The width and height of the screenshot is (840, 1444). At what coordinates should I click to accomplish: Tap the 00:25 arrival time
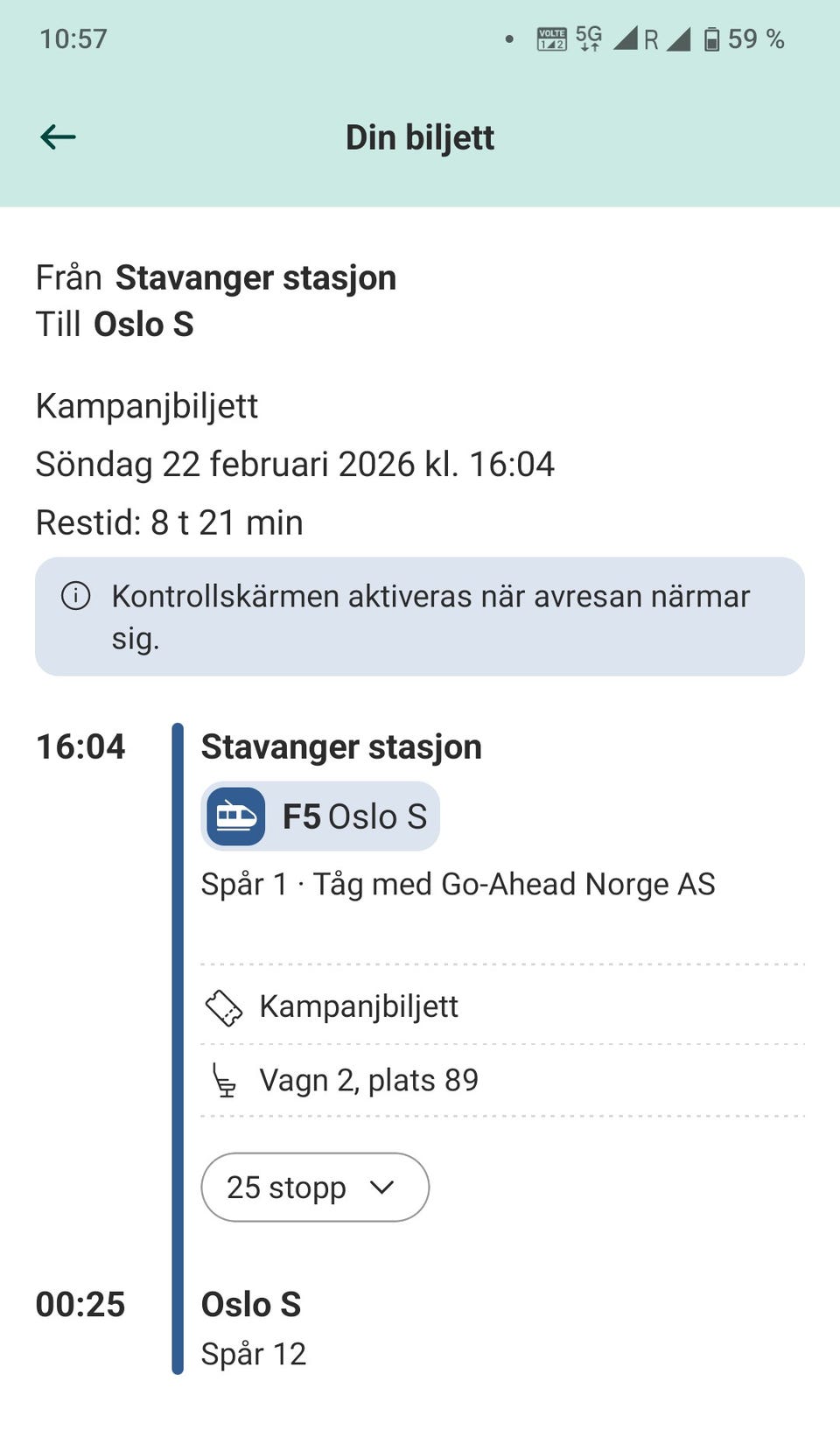(80, 1304)
